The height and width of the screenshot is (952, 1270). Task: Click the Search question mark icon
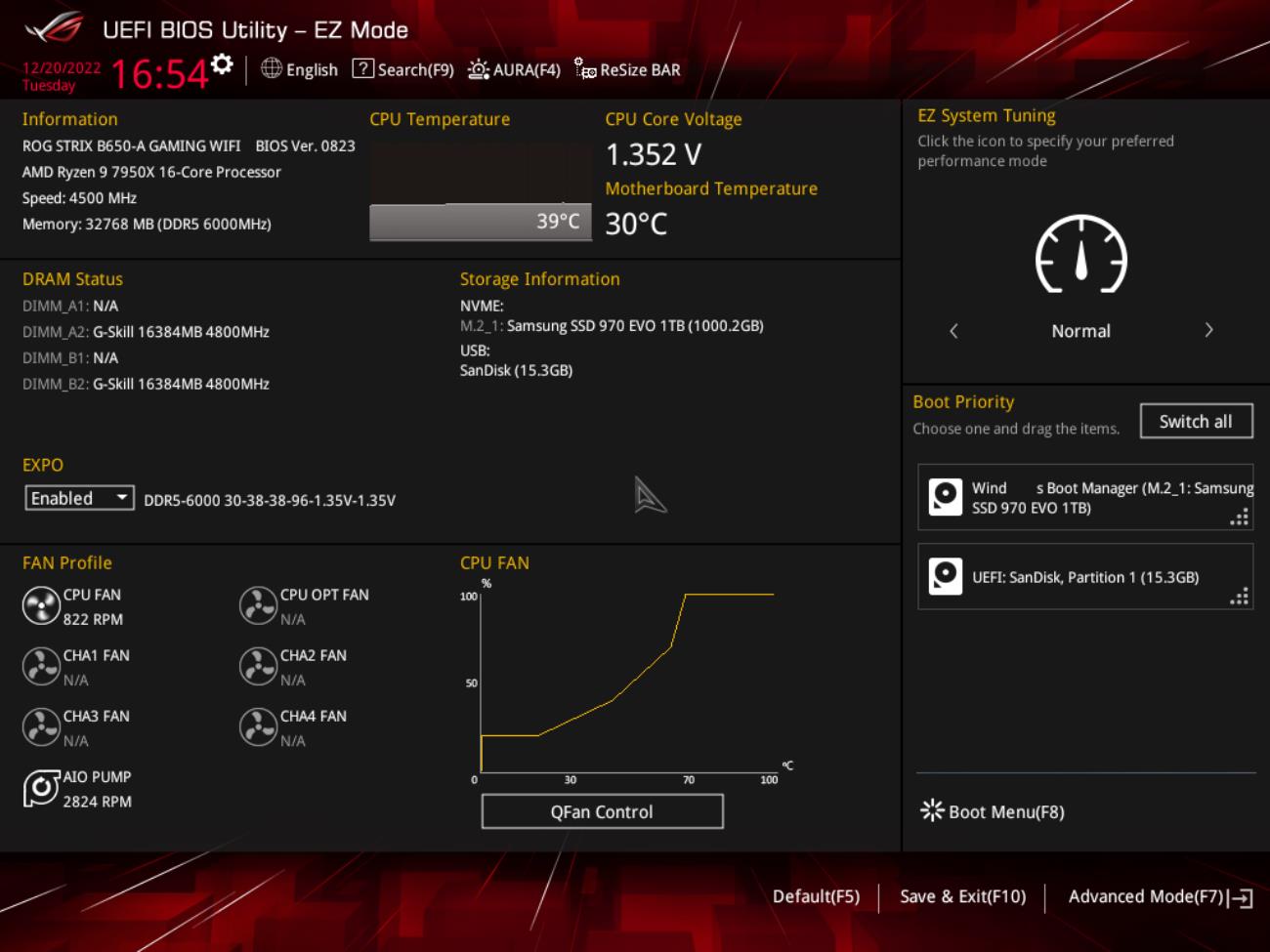pos(362,68)
